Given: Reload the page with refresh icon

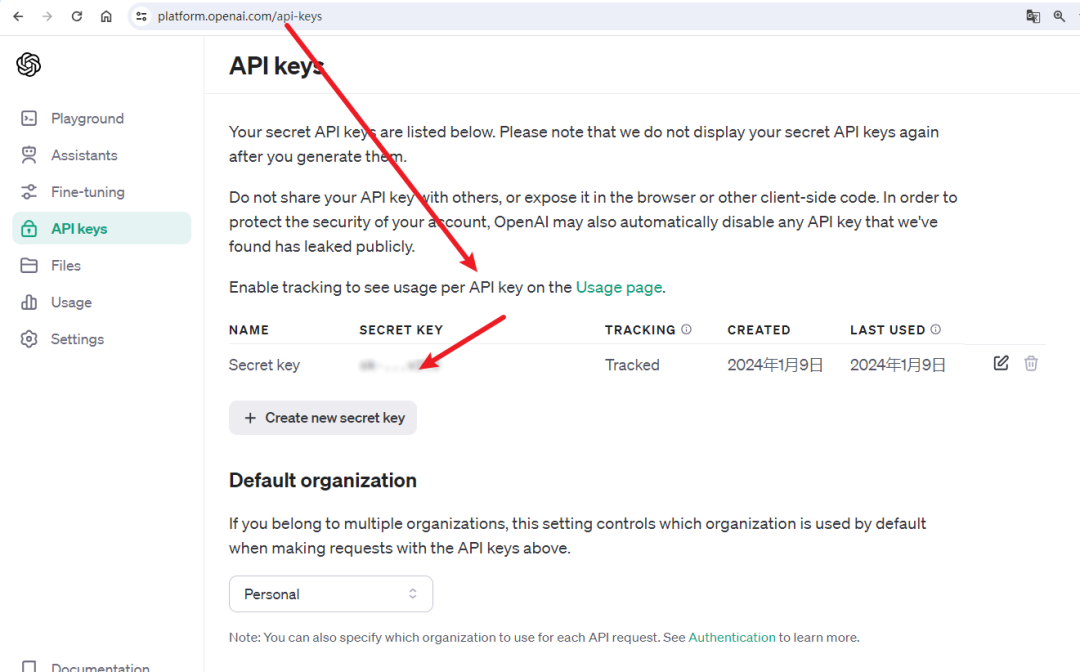Looking at the screenshot, I should [x=76, y=16].
